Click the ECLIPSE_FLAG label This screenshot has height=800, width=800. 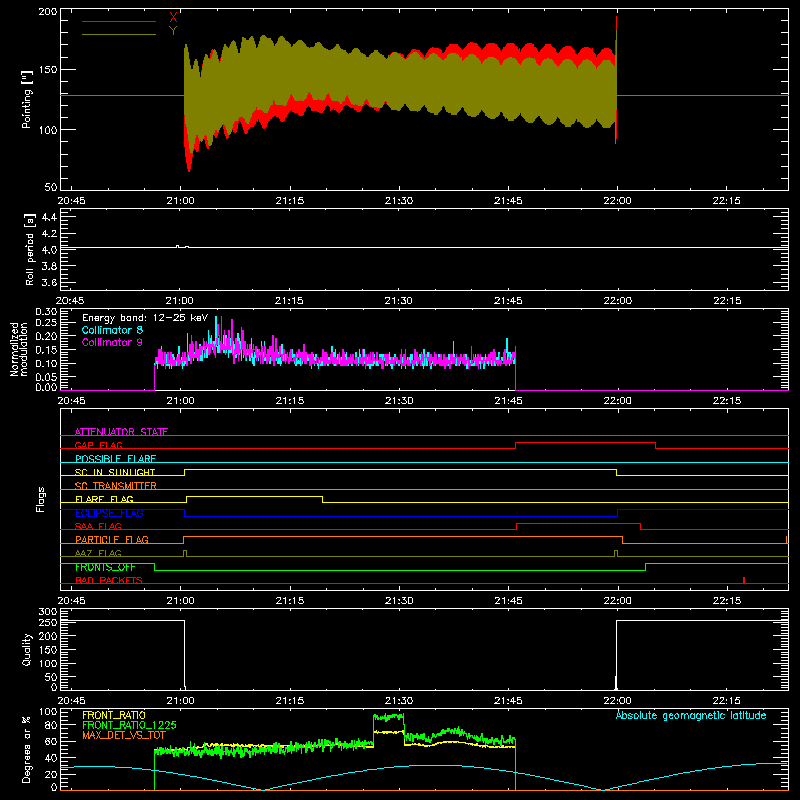coord(109,513)
